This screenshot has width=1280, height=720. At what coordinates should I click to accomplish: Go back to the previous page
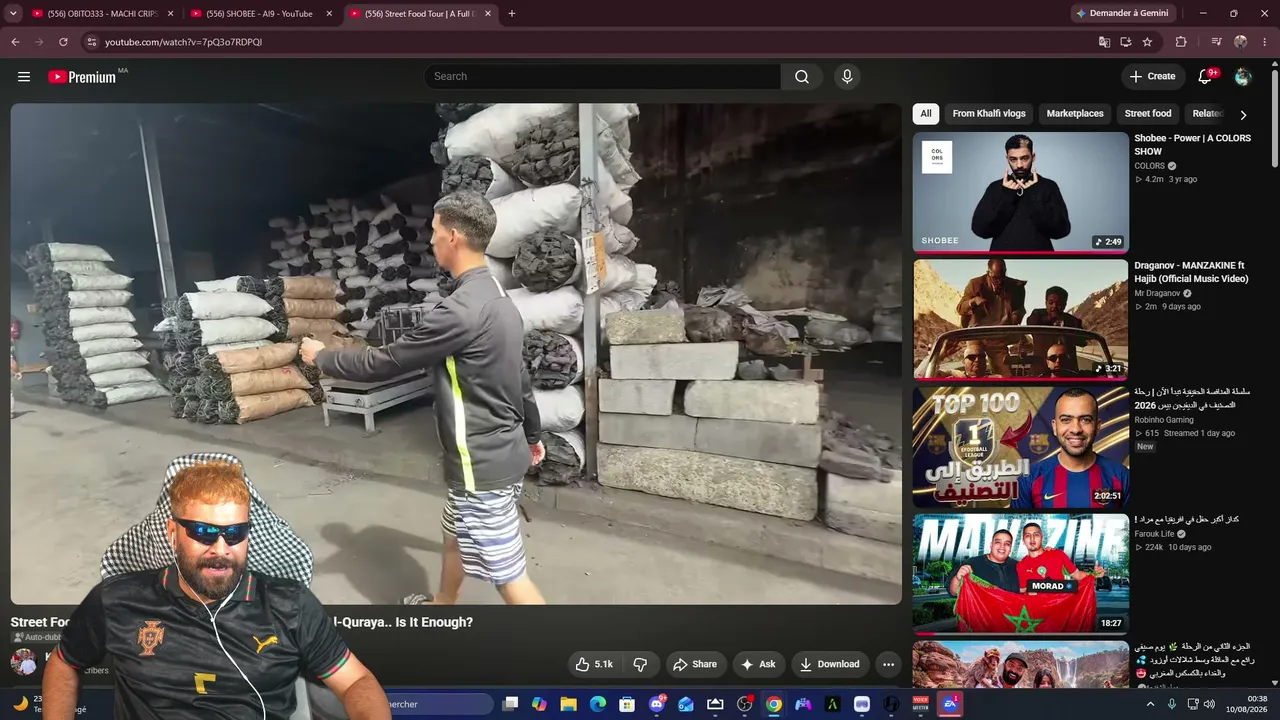(x=15, y=42)
